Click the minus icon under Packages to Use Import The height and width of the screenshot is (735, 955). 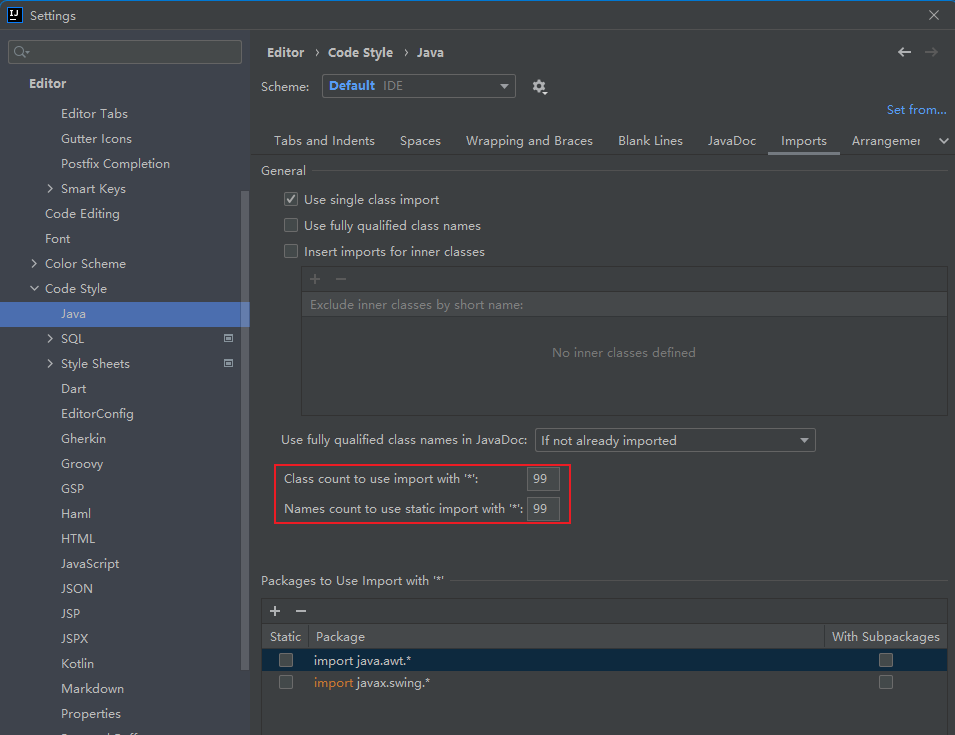301,611
